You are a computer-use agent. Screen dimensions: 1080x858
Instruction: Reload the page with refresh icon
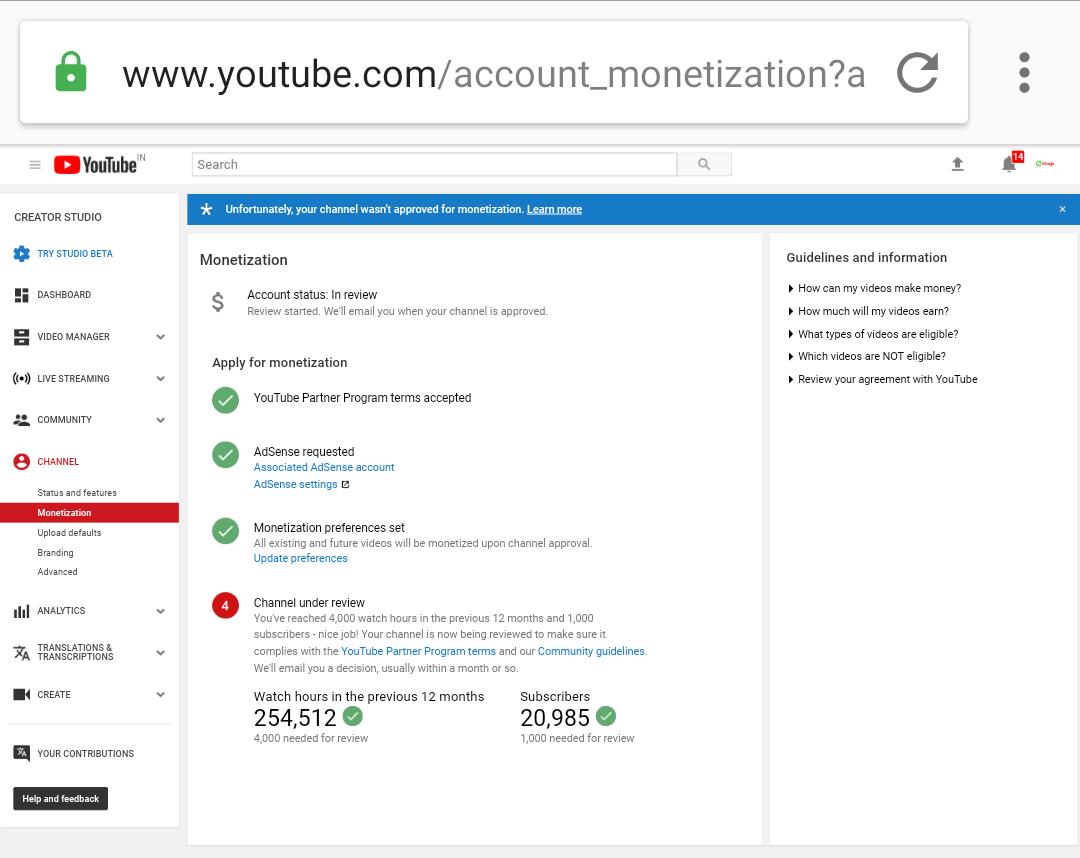(x=917, y=72)
